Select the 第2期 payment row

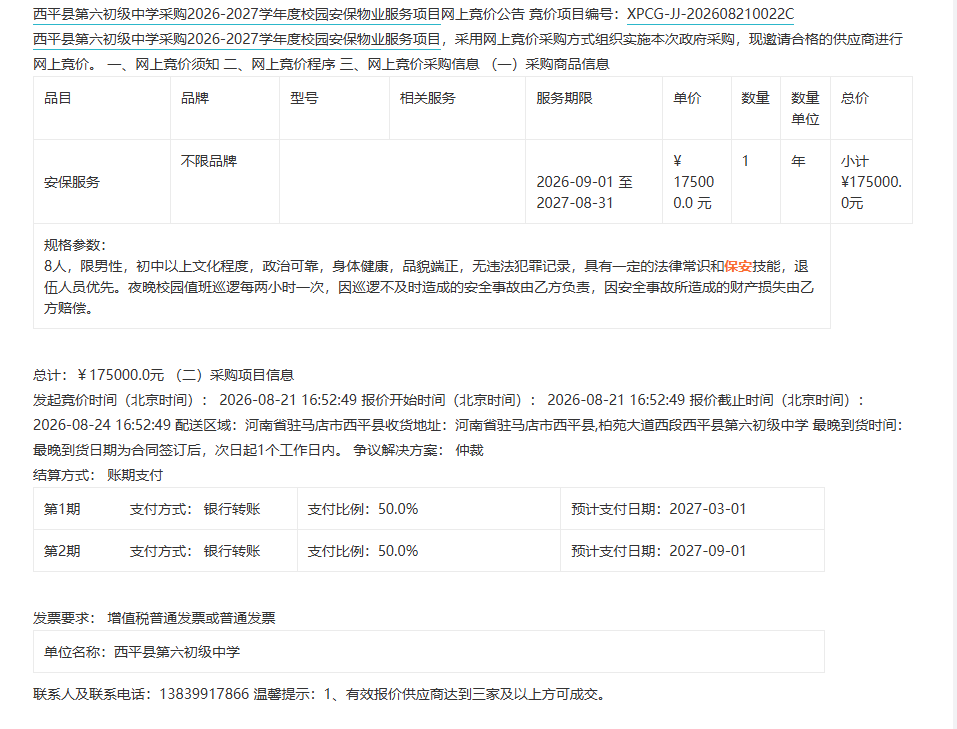coord(428,551)
